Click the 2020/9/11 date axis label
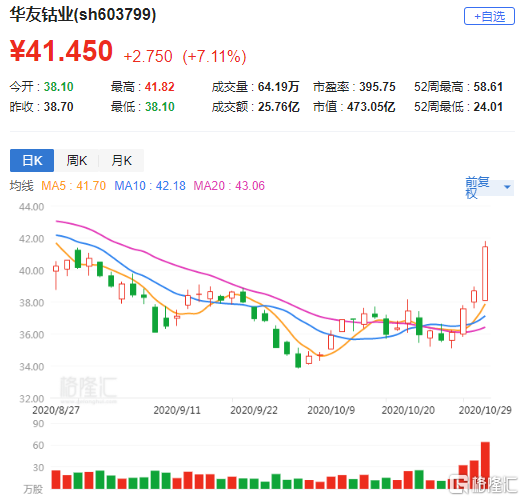Viewport: 524px width, 501px height. (x=177, y=410)
